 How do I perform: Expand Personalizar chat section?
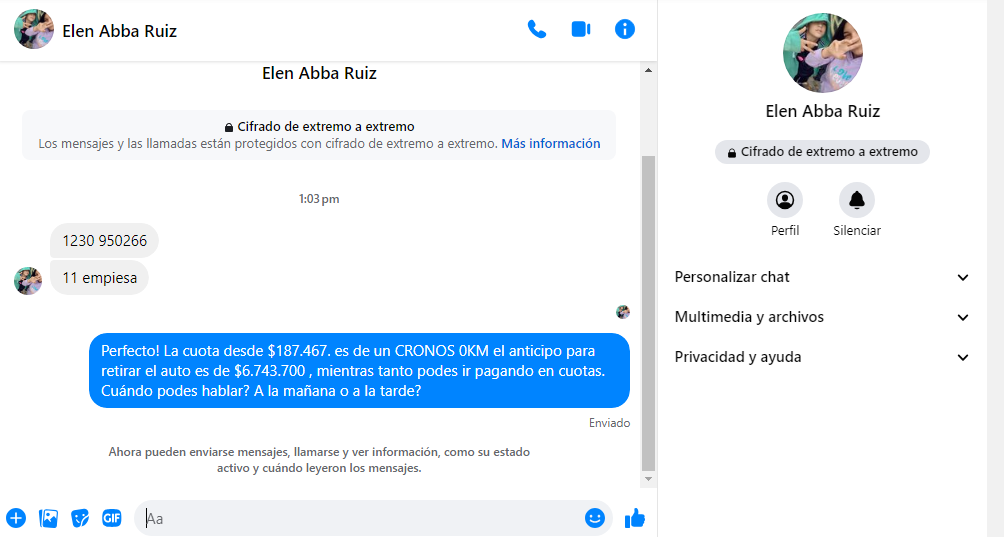tap(822, 277)
